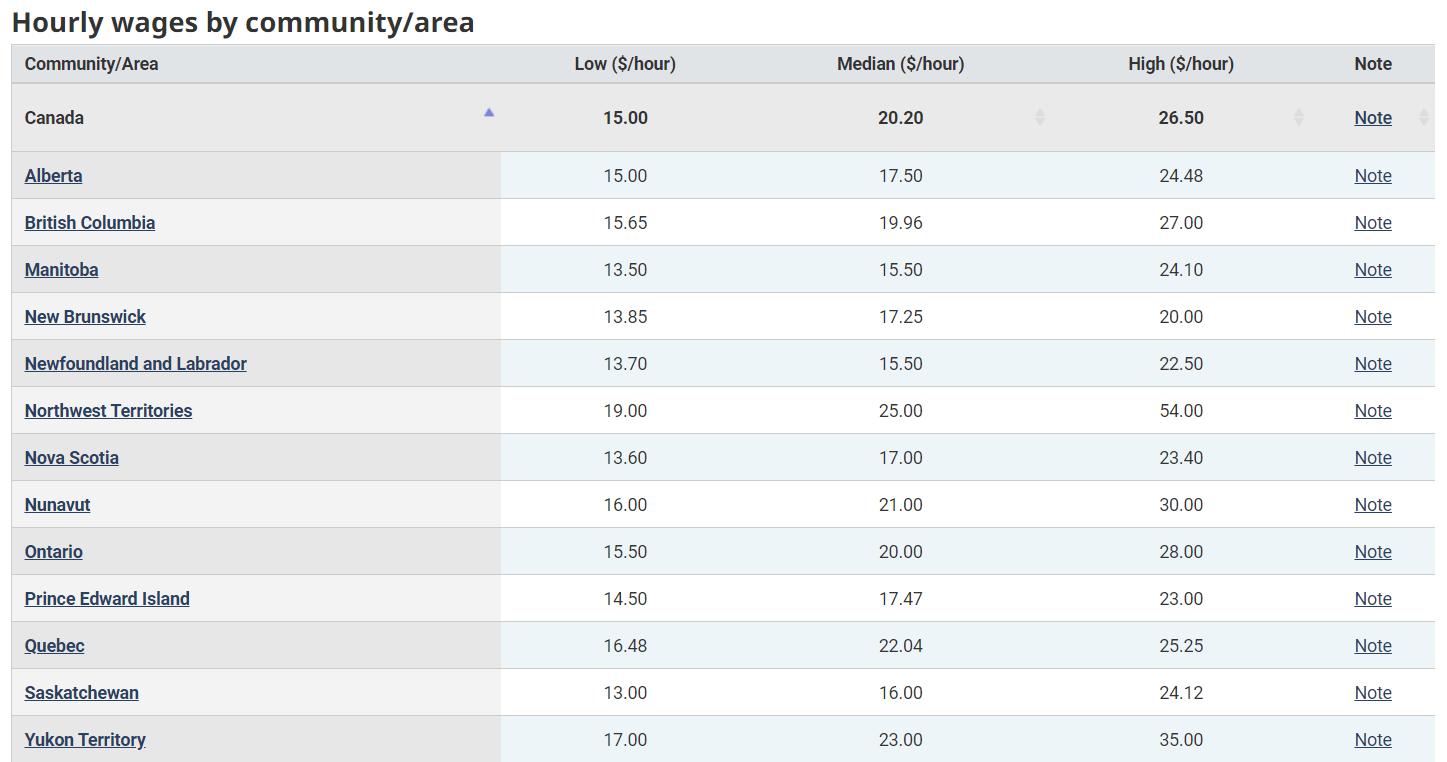Select Nunavut's high wage 30.00
The image size is (1447, 762).
1181,504
